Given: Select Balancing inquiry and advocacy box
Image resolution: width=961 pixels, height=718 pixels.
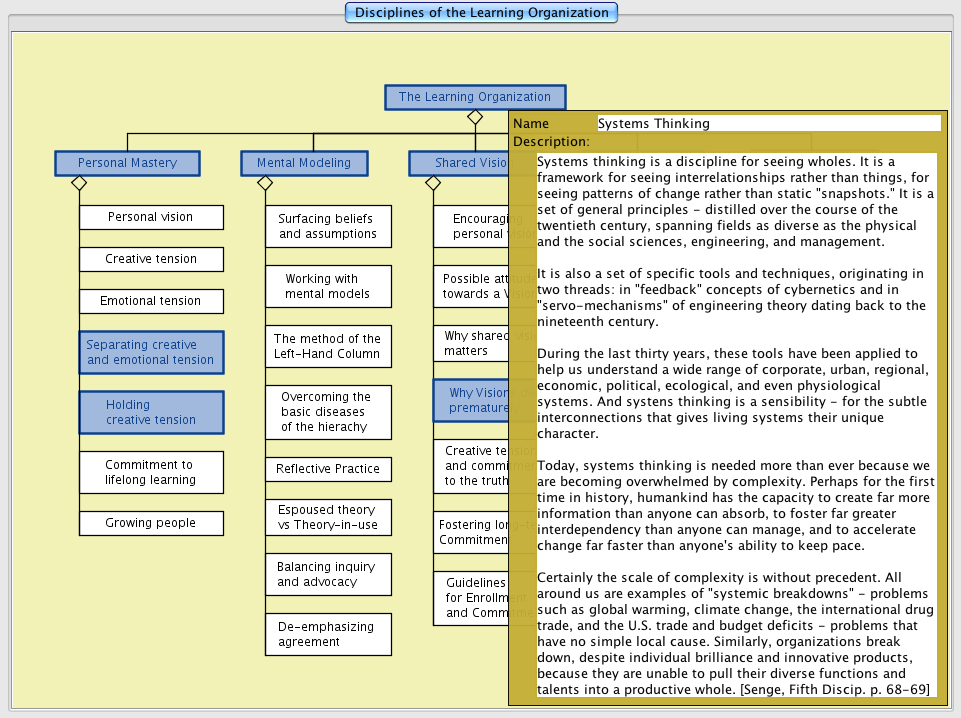Looking at the screenshot, I should pos(328,574).
